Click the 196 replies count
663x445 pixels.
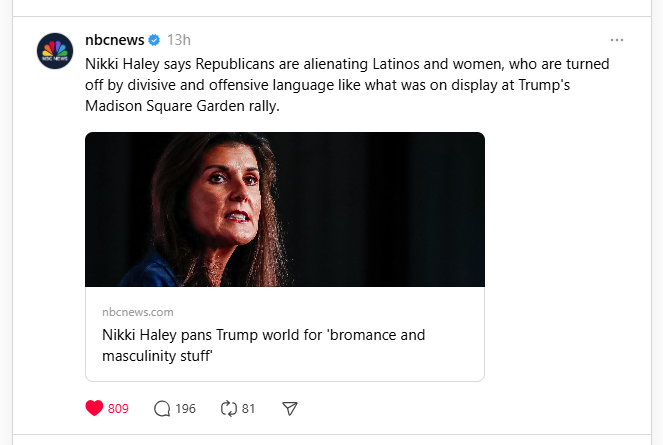point(185,408)
